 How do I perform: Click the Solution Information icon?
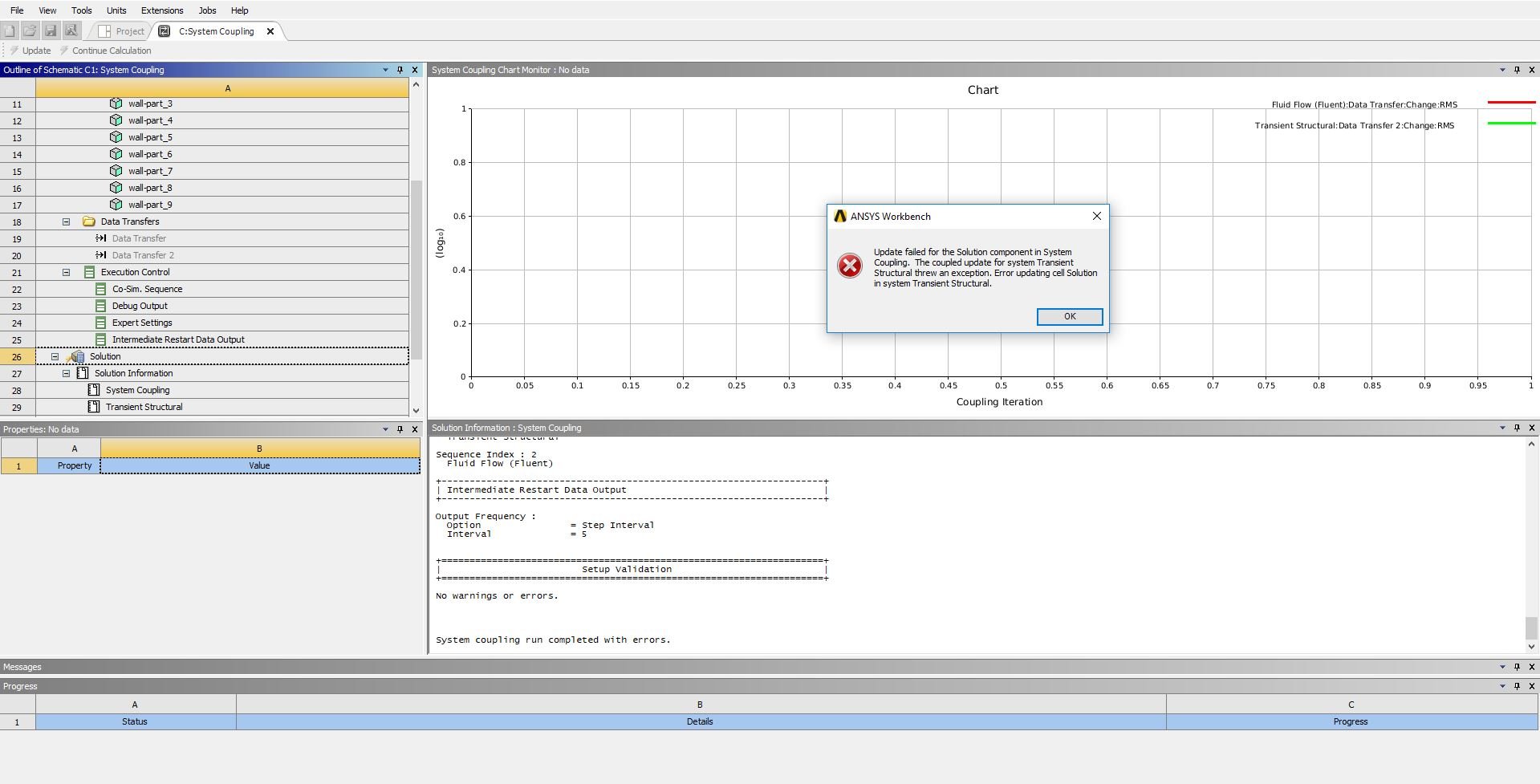(x=83, y=373)
